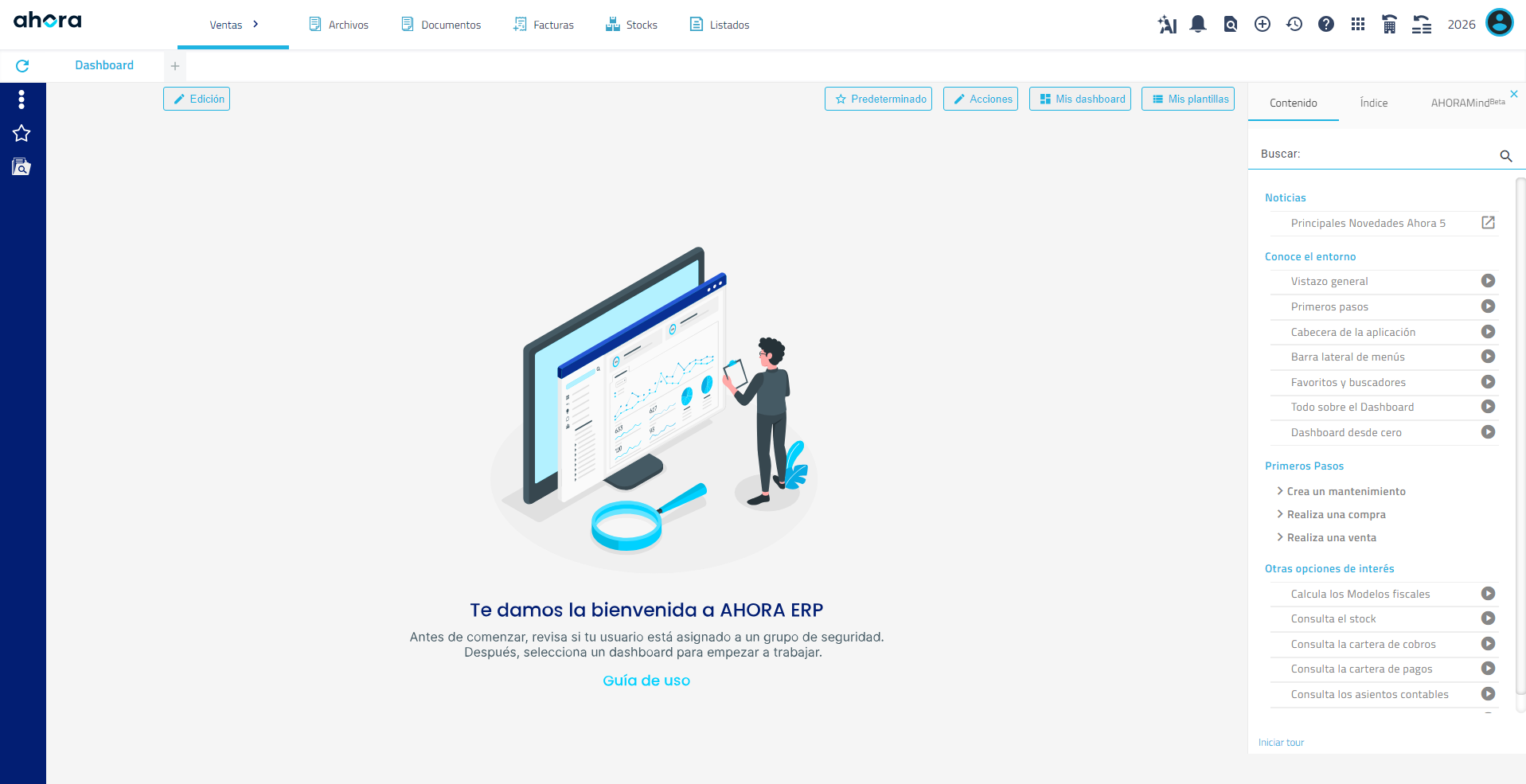Click the search magnifier in Buscar field
This screenshot has width=1526, height=784.
coord(1506,156)
